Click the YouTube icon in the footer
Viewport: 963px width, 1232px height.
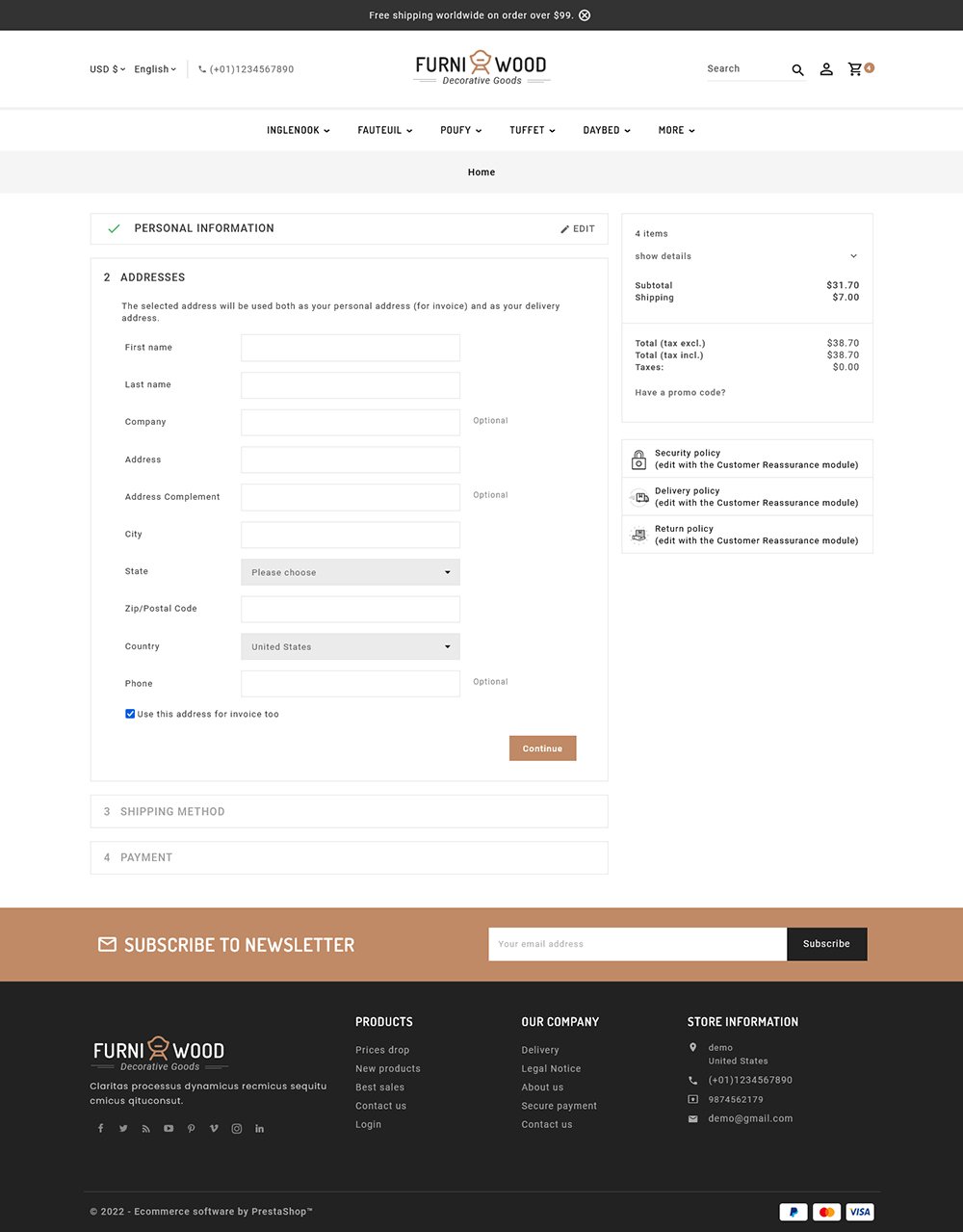click(x=169, y=1128)
